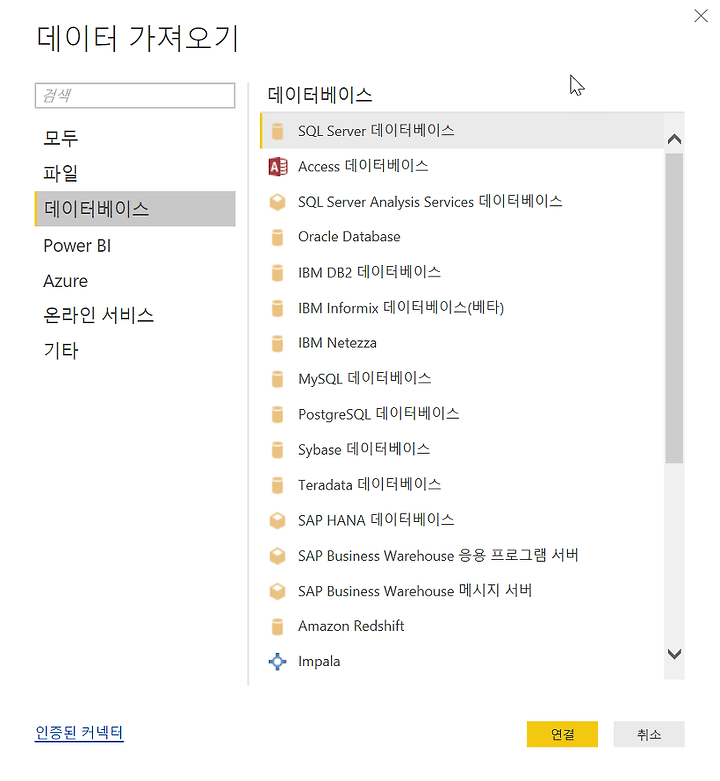Viewport: 720px width, 781px height.
Task: Click the scrollbar down arrow
Action: tap(674, 654)
